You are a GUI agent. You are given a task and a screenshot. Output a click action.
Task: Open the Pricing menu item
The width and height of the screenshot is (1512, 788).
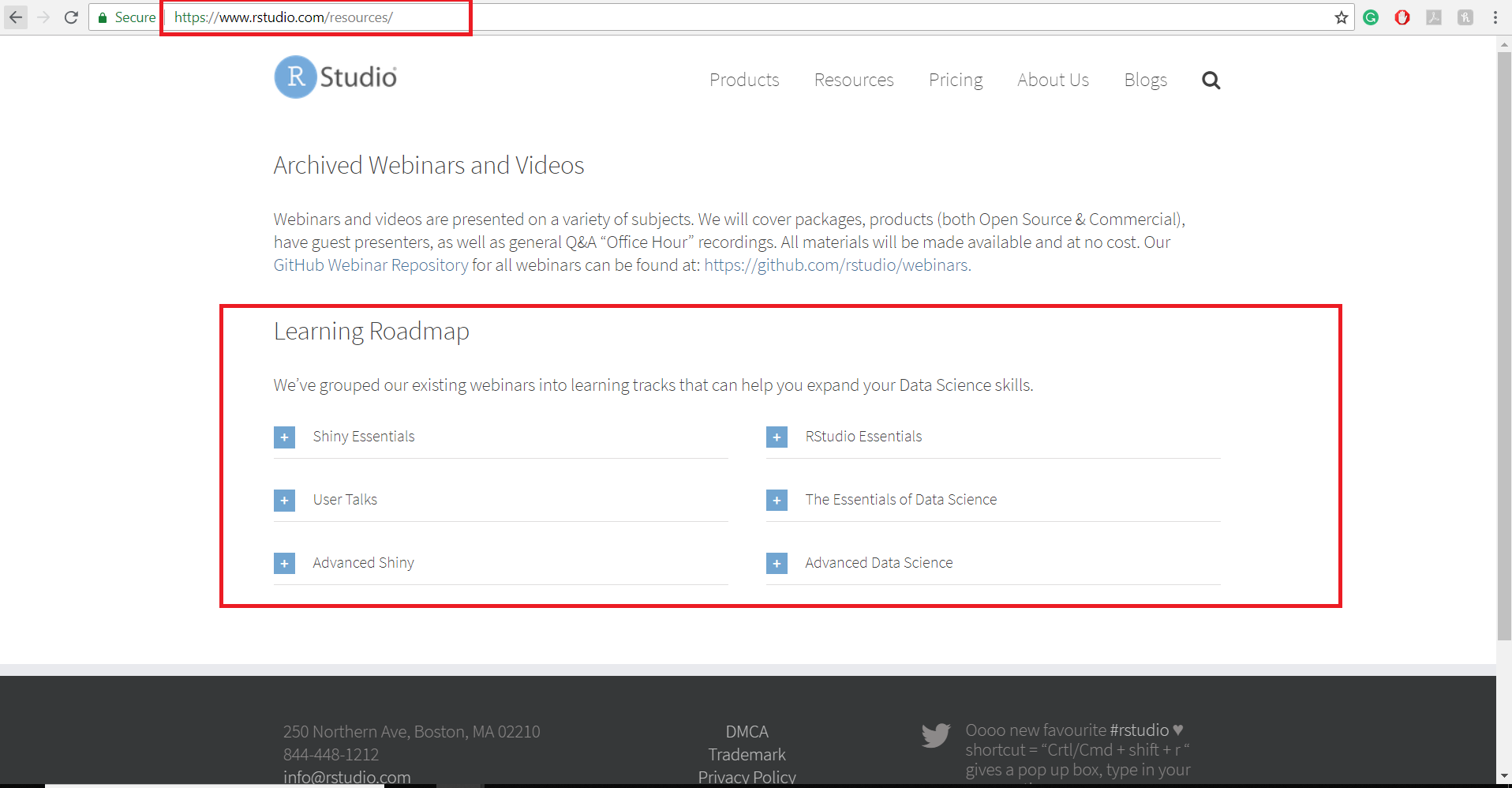pyautogui.click(x=956, y=81)
